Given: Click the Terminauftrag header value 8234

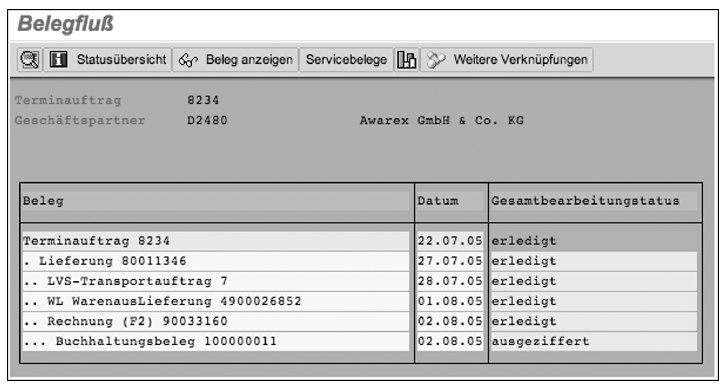Looking at the screenshot, I should pyautogui.click(x=203, y=100).
